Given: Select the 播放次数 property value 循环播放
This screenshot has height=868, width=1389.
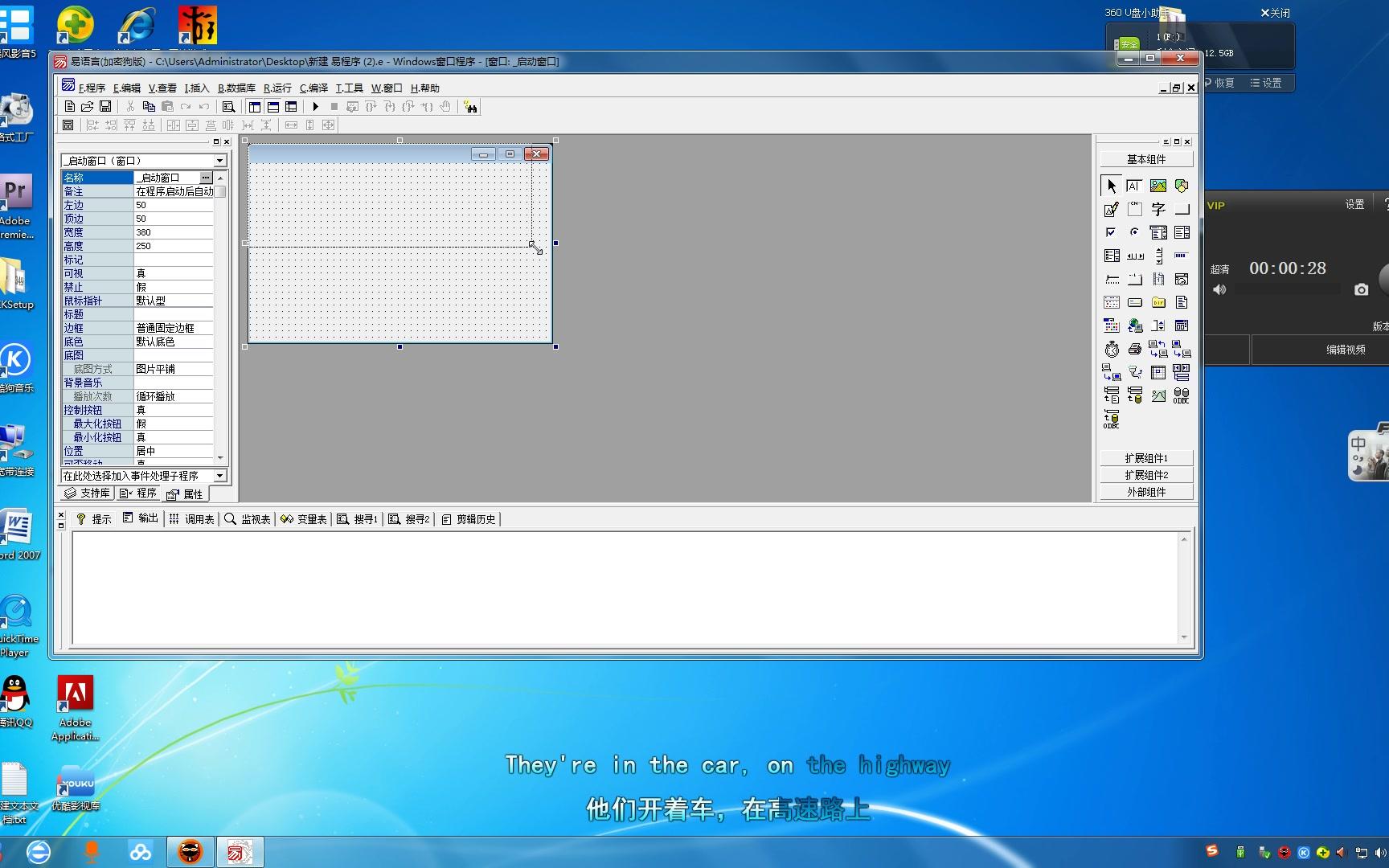Looking at the screenshot, I should point(174,396).
